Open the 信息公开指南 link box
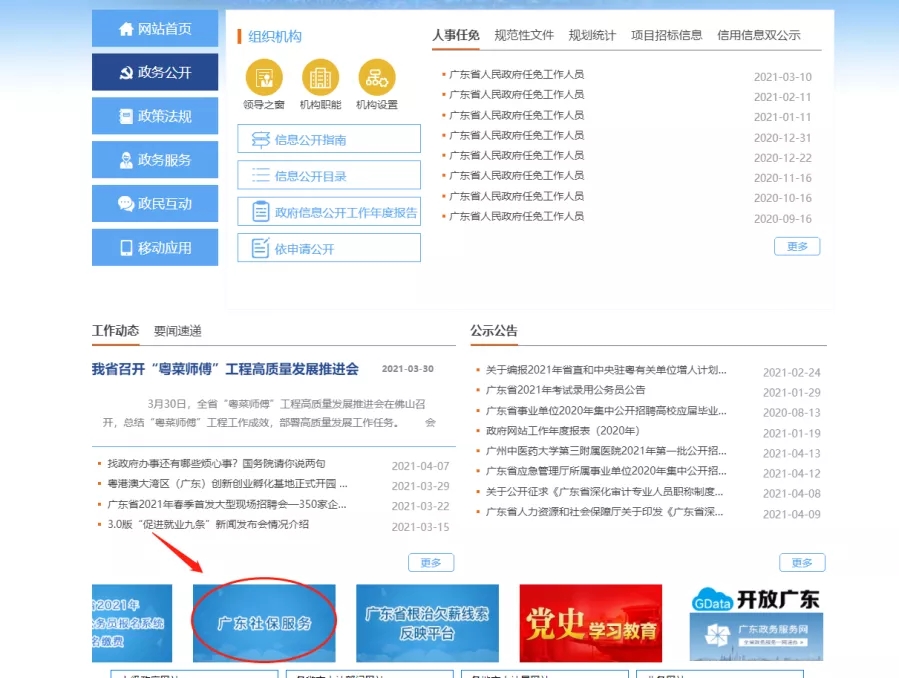The width and height of the screenshot is (899, 678). (329, 140)
